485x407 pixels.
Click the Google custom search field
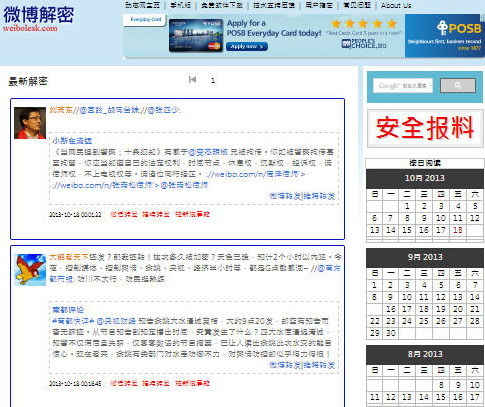403,86
